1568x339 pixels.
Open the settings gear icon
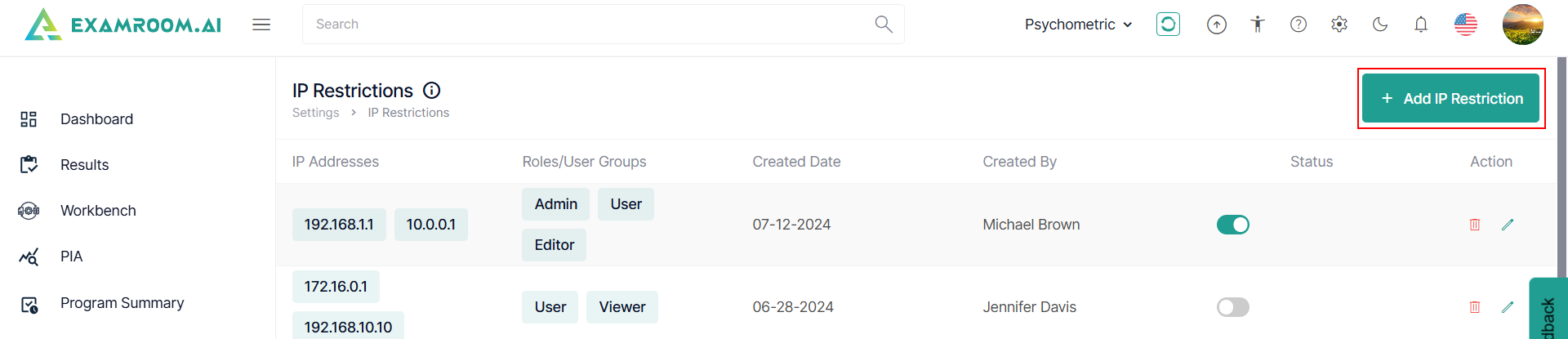[1339, 25]
